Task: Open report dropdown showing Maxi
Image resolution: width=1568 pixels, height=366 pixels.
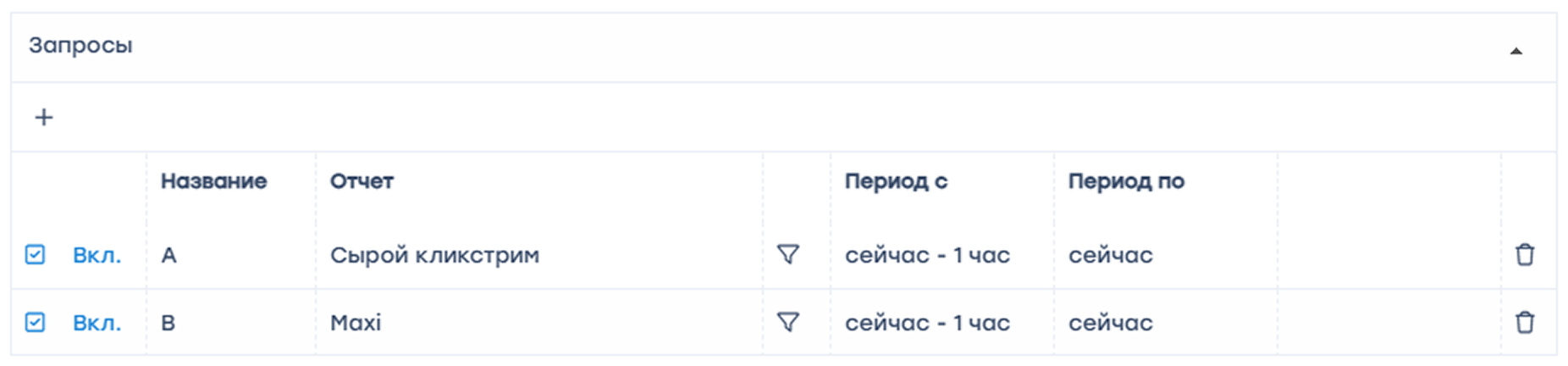Action: pos(356,323)
